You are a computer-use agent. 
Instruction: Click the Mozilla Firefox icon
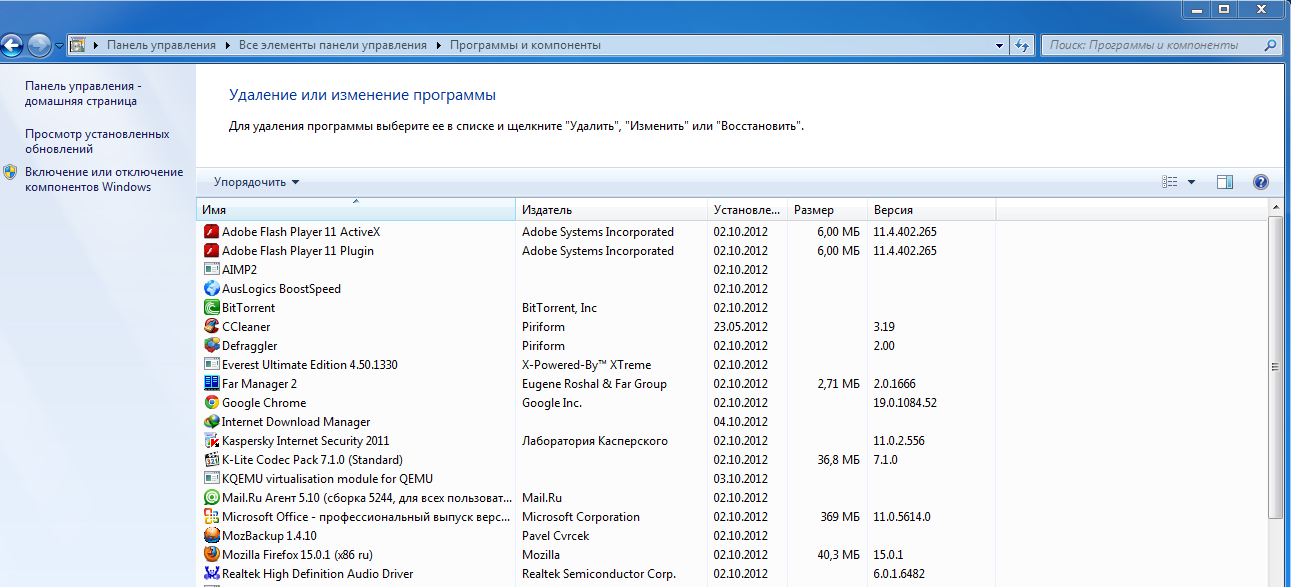tap(211, 555)
